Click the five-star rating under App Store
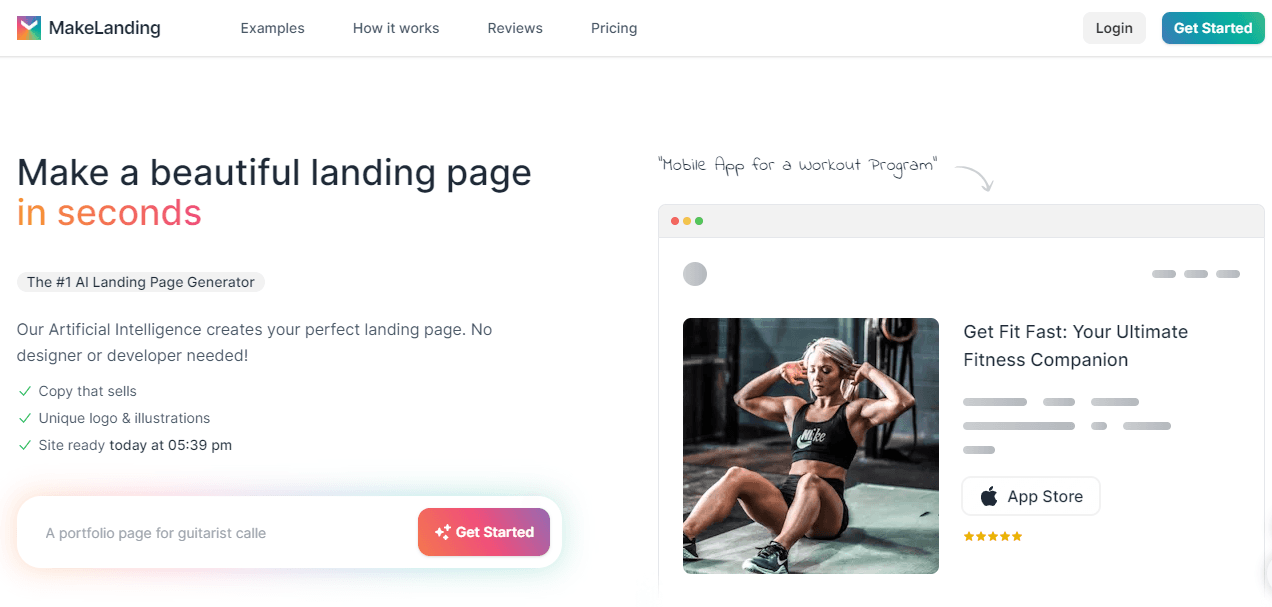The height and width of the screenshot is (607, 1272). pos(993,537)
